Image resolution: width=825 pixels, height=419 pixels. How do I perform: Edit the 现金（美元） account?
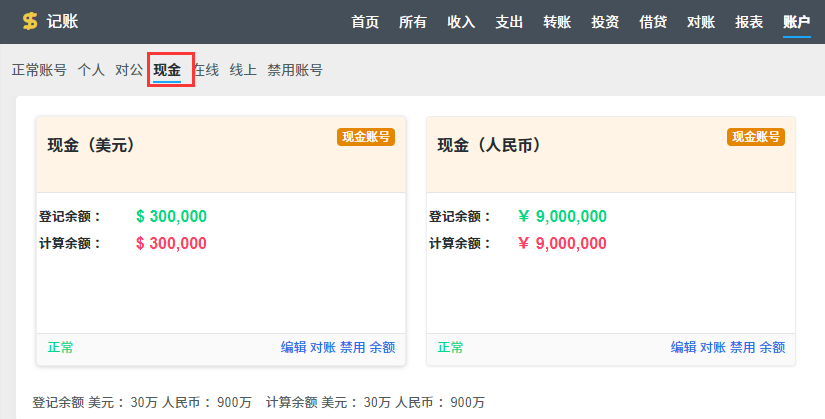coord(293,347)
